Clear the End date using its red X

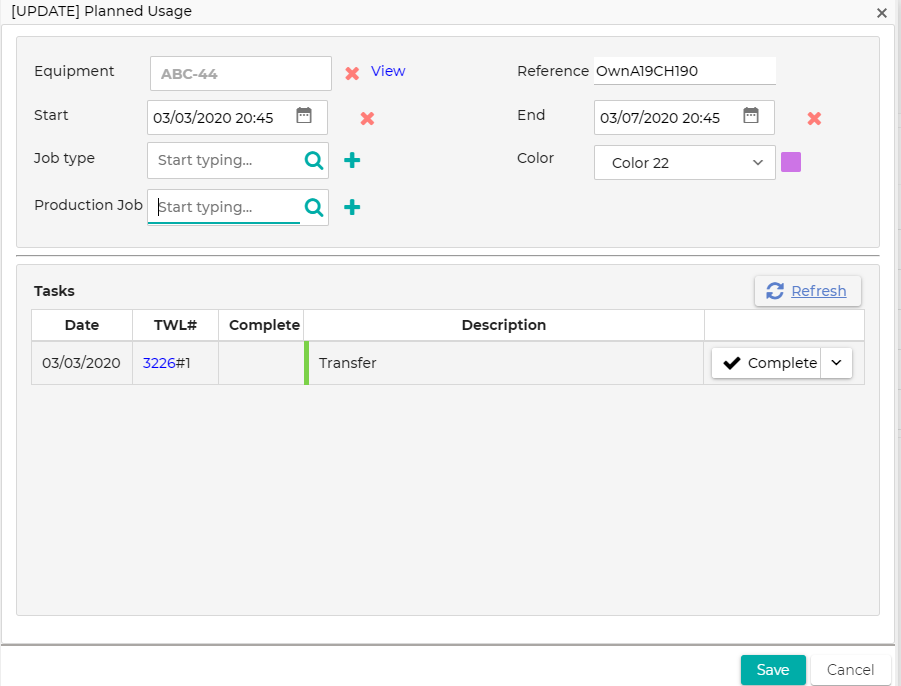coord(814,118)
